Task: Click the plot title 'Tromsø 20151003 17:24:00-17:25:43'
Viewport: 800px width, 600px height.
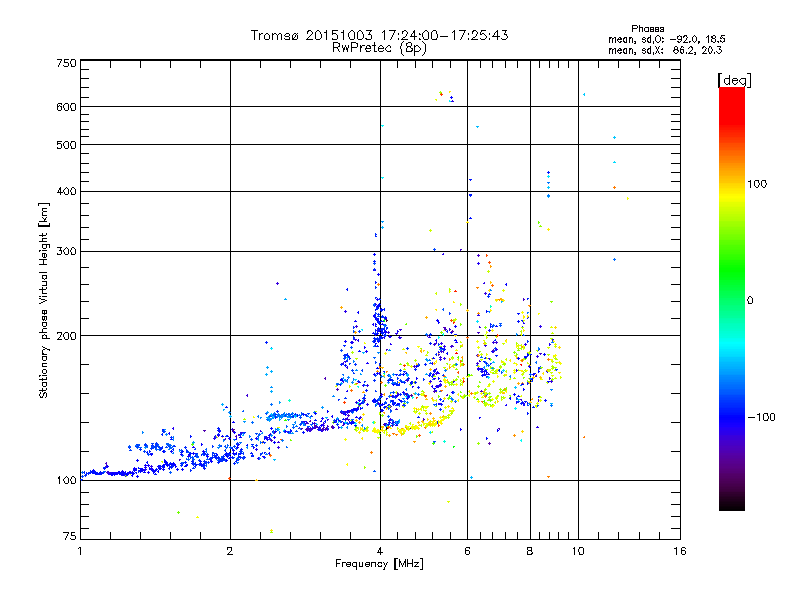Action: [x=379, y=35]
